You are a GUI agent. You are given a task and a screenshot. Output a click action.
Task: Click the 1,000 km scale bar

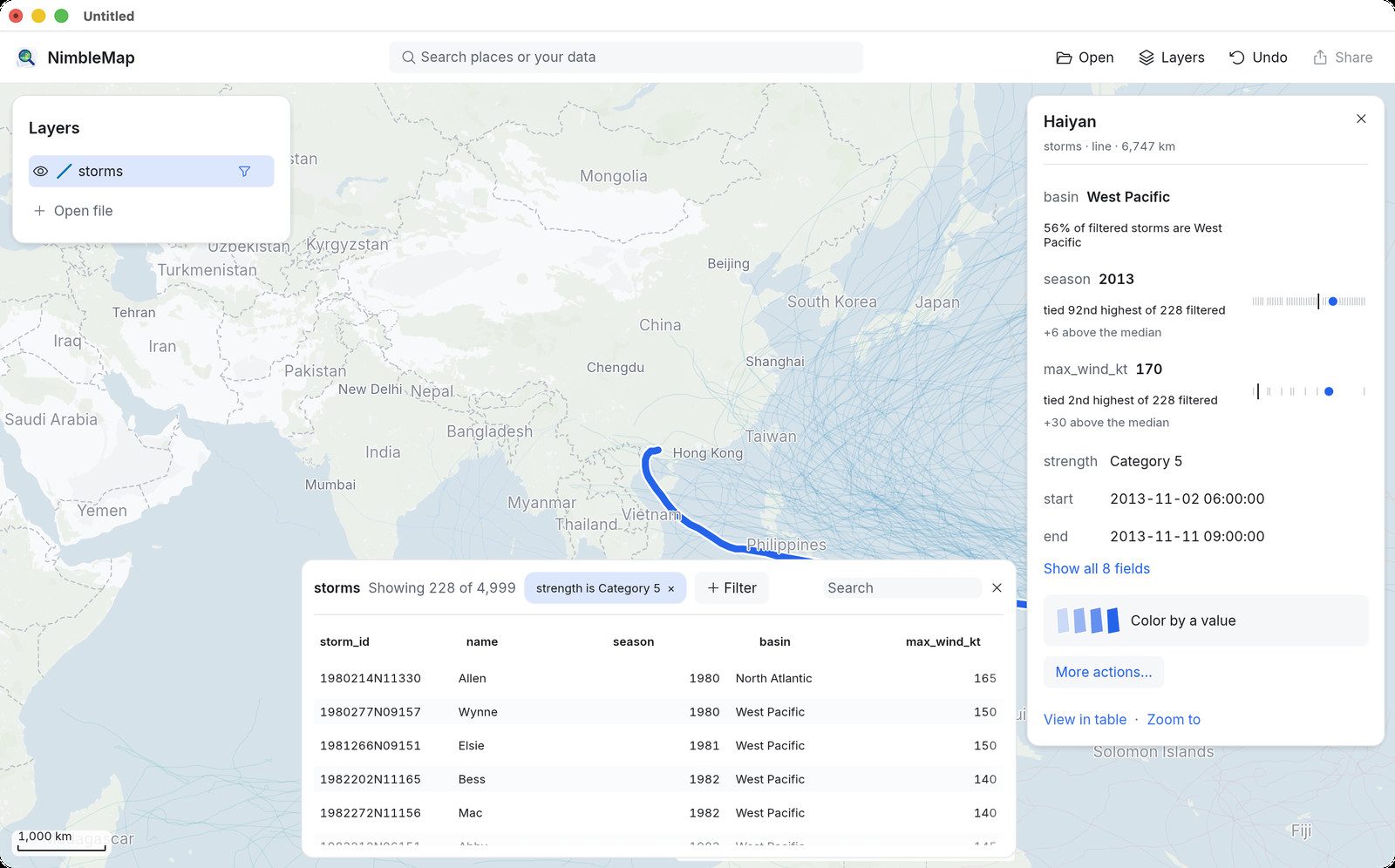(x=61, y=840)
